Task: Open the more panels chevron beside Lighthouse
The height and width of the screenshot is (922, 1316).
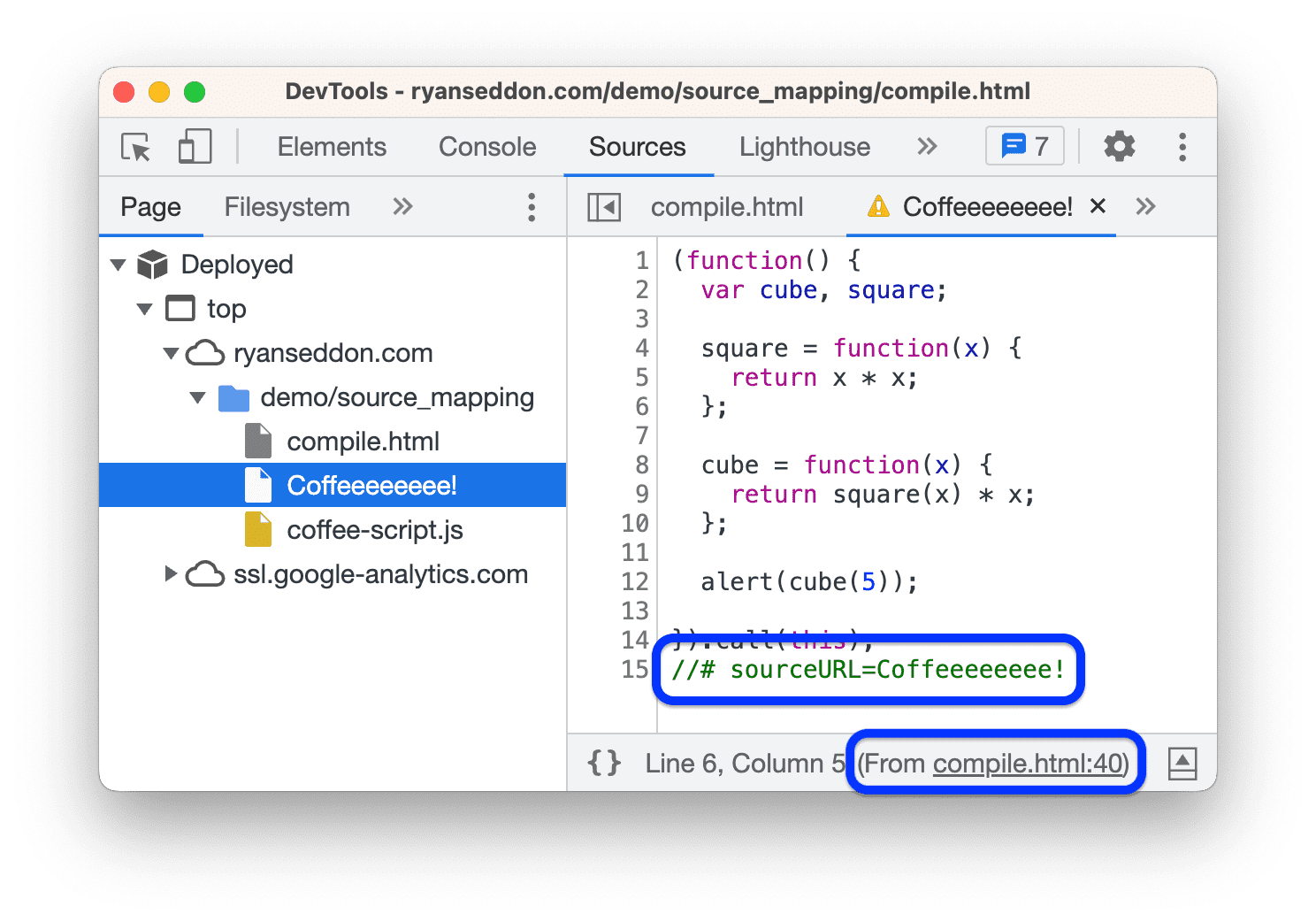Action: (x=926, y=146)
